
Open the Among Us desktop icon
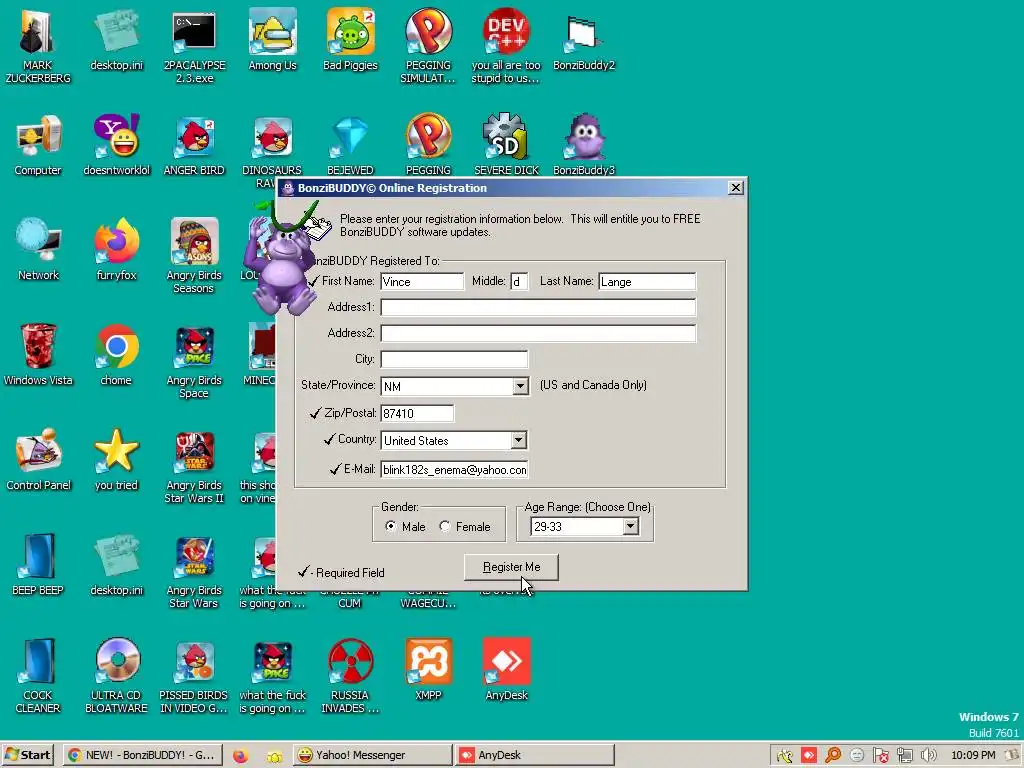[x=272, y=39]
